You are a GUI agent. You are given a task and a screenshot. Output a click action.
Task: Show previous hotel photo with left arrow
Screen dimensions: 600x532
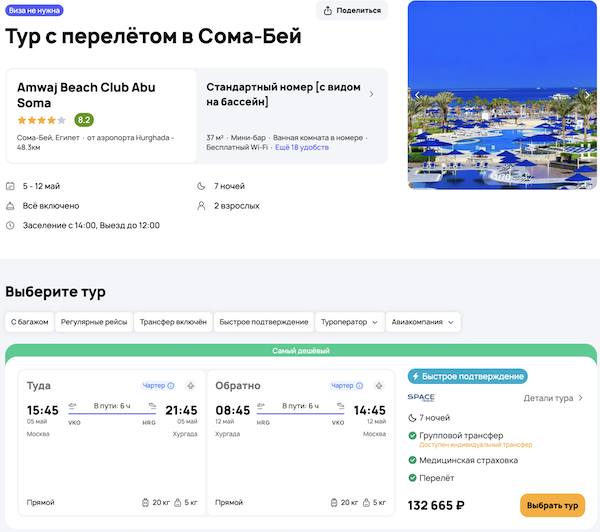click(418, 95)
